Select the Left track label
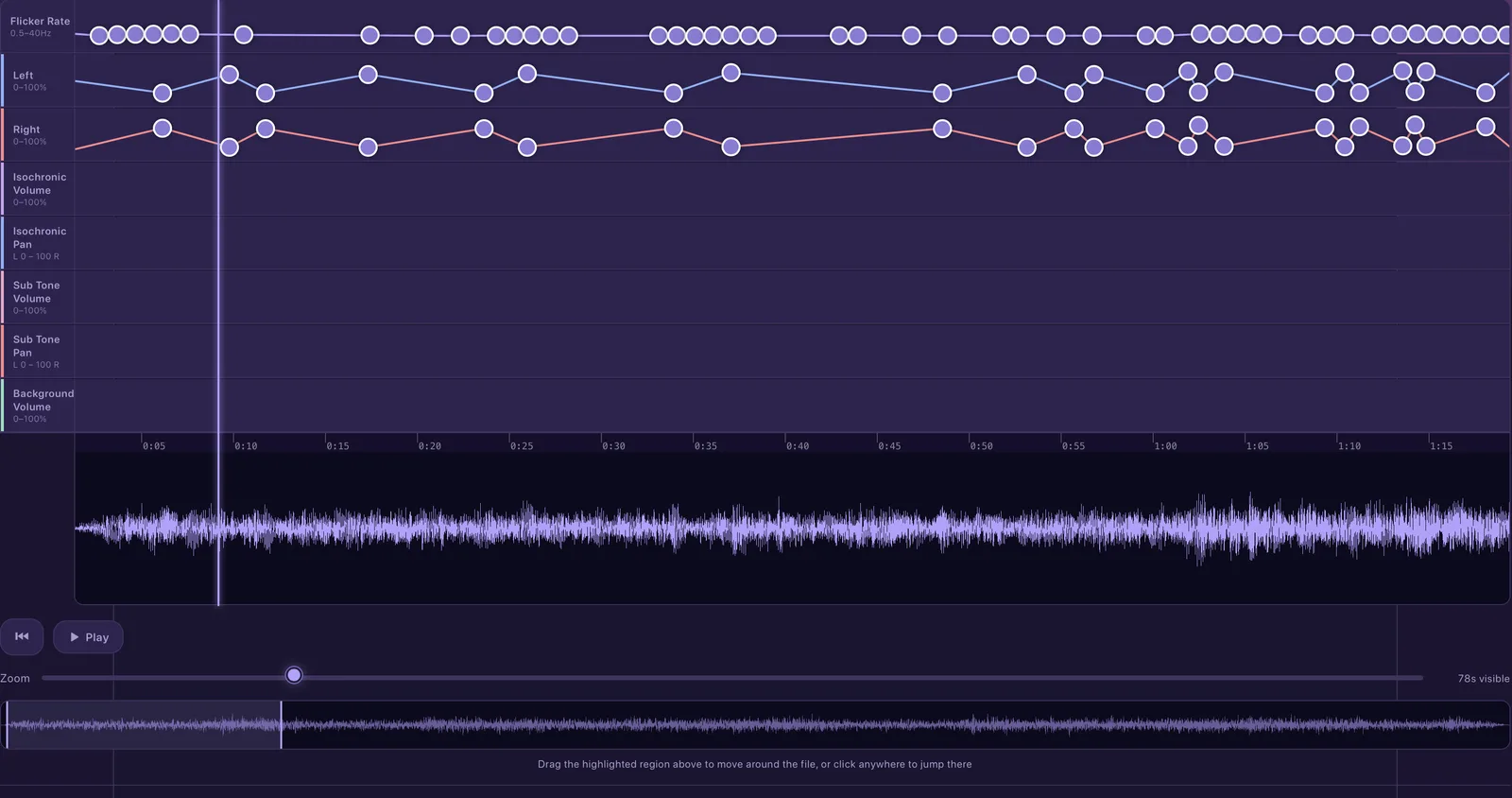 pos(24,76)
